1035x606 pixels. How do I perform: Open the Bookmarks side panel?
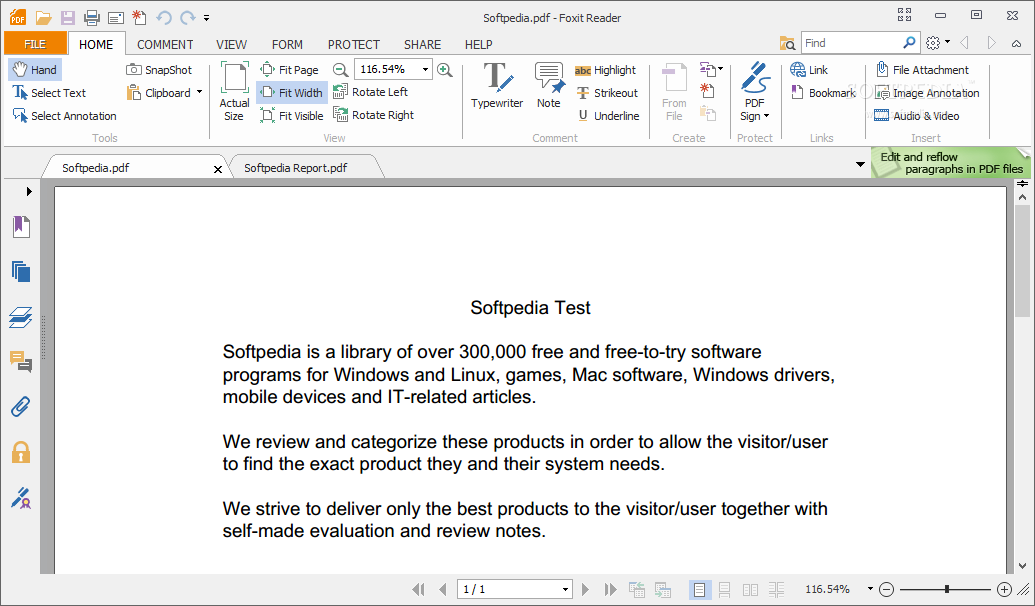click(x=21, y=226)
